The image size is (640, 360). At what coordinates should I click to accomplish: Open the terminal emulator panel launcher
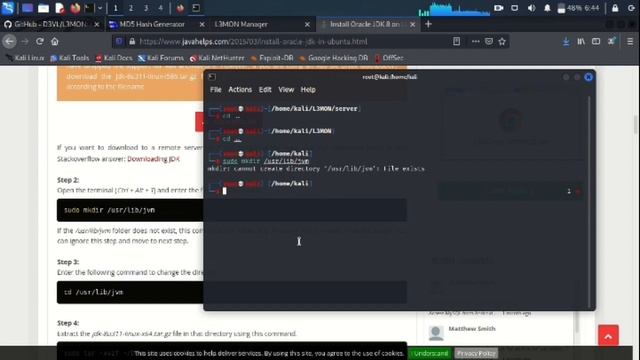(x=88, y=8)
